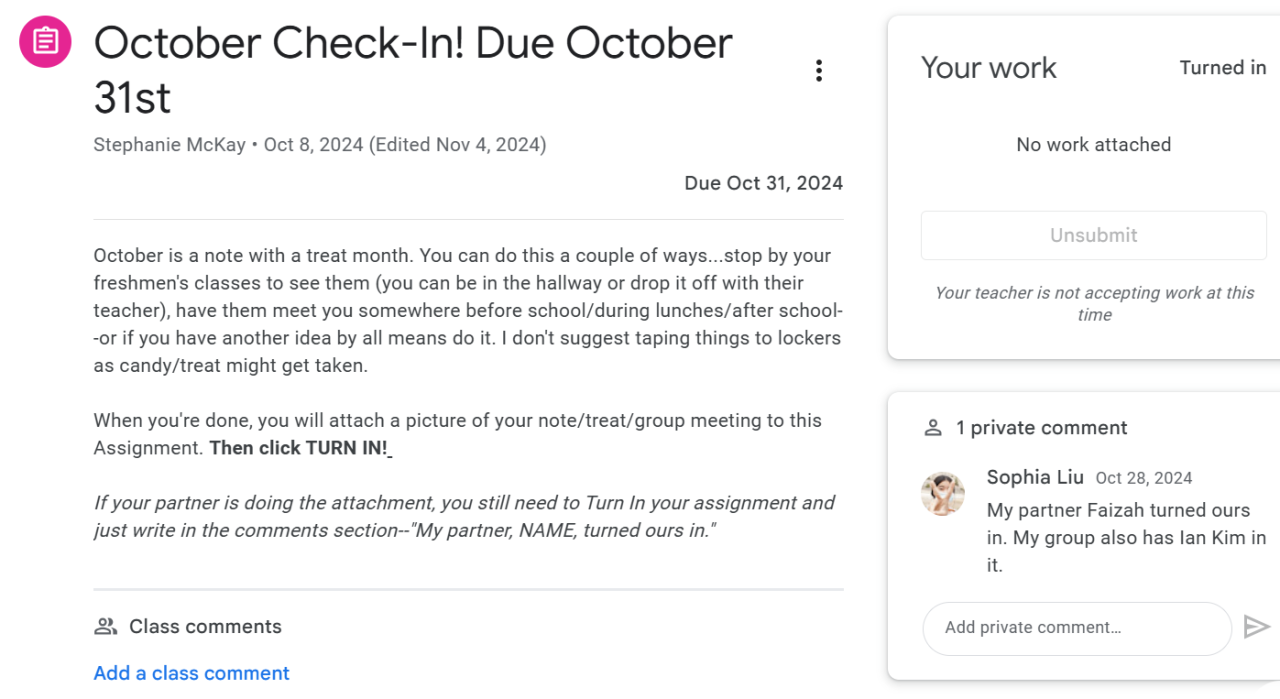
Task: Click the Unsubmit button
Action: [x=1093, y=236]
